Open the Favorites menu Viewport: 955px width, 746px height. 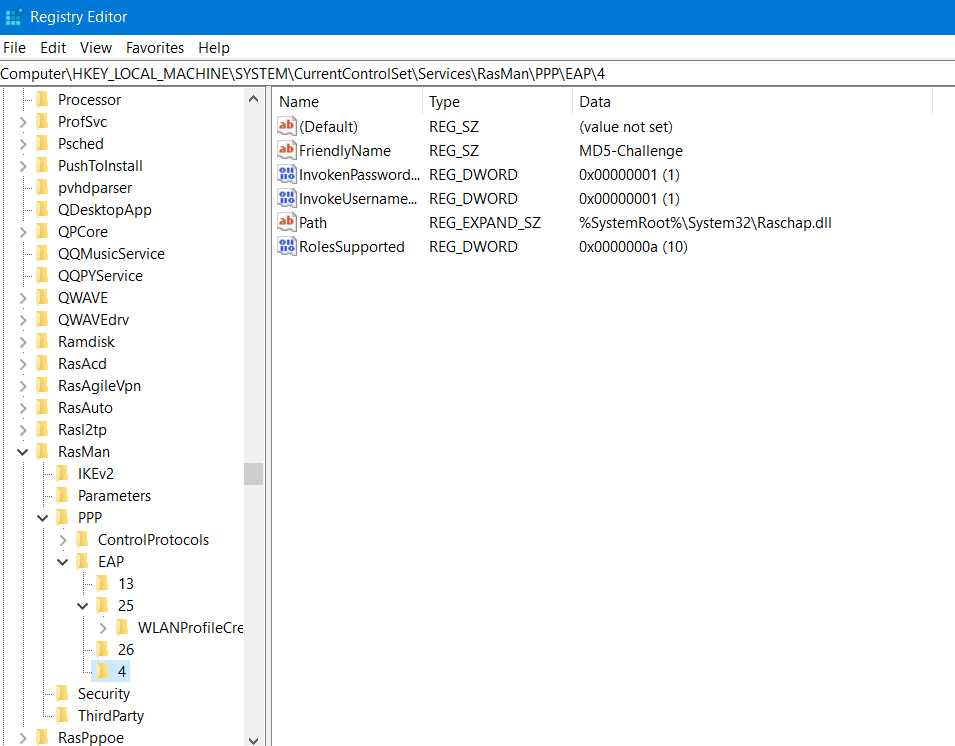[155, 48]
